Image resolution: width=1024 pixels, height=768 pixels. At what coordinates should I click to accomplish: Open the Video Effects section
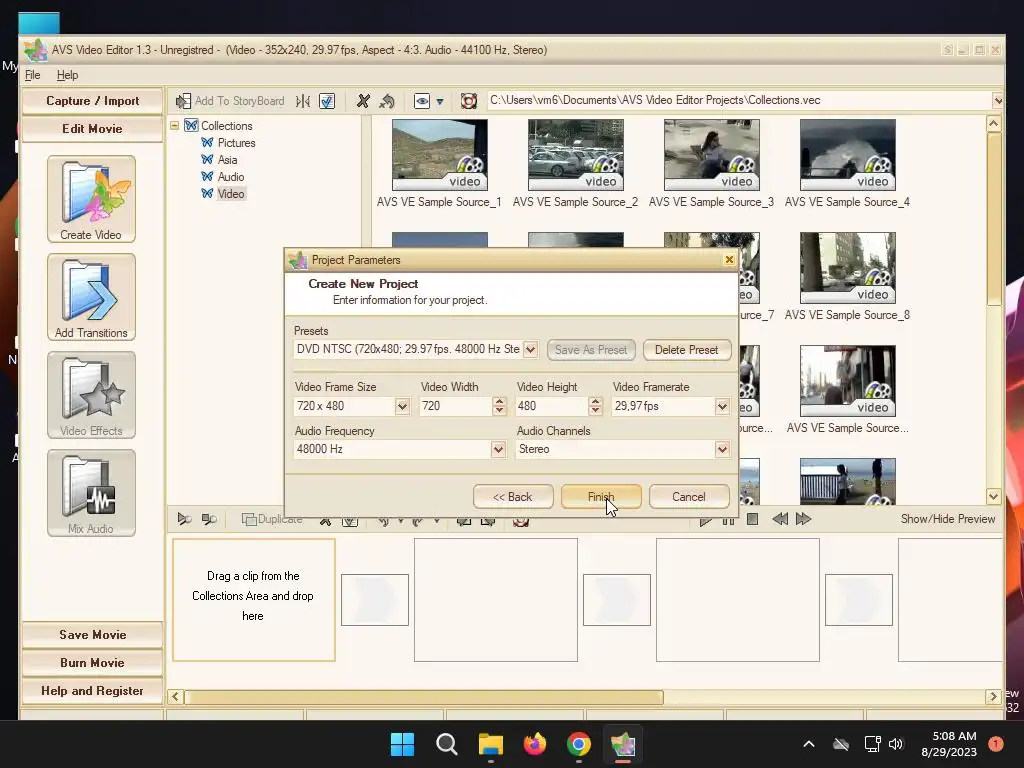[x=91, y=395]
